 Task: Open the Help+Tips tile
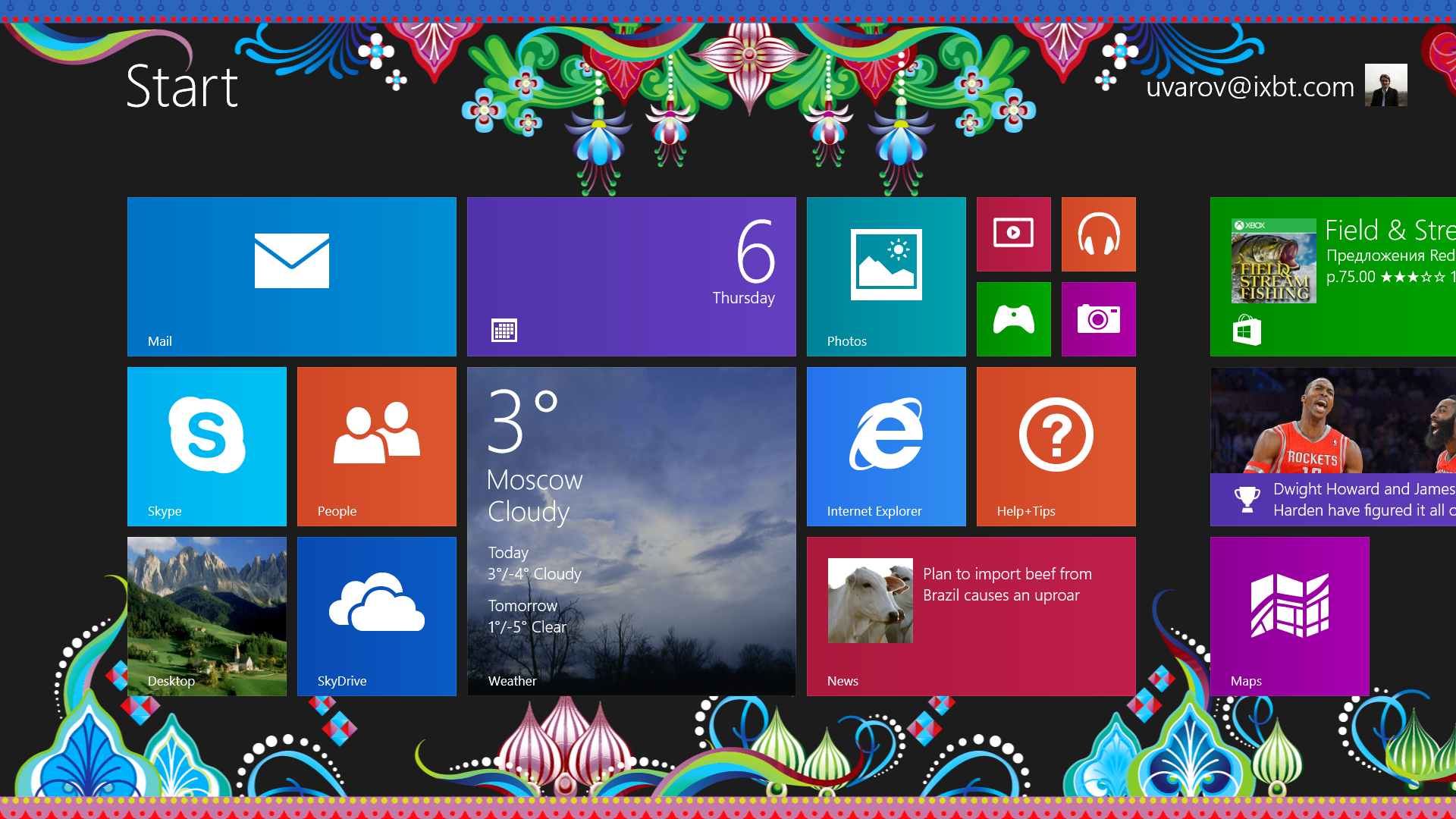tap(1056, 447)
